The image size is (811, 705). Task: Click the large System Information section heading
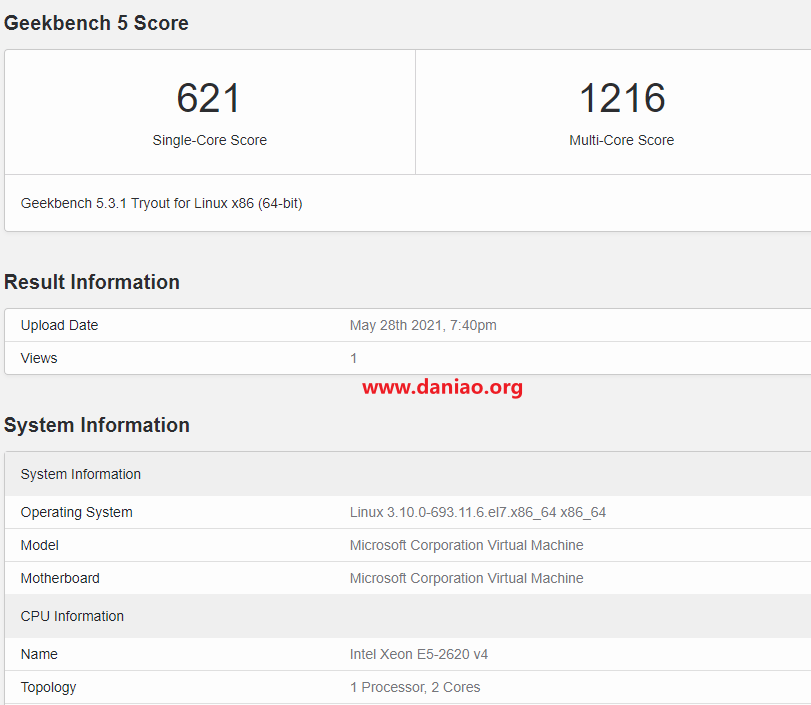pyautogui.click(x=97, y=425)
